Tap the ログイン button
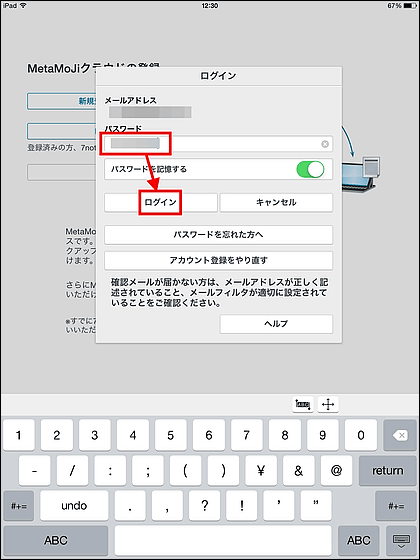The width and height of the screenshot is (420, 560). coord(161,202)
